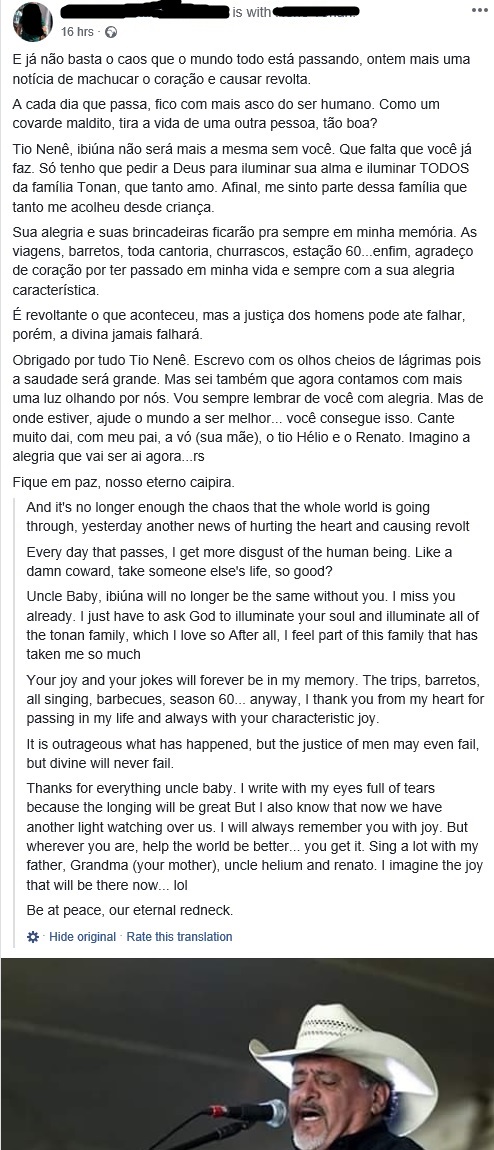Open translation settings gear icon
Screen dimensions: 494x1150
point(32,937)
